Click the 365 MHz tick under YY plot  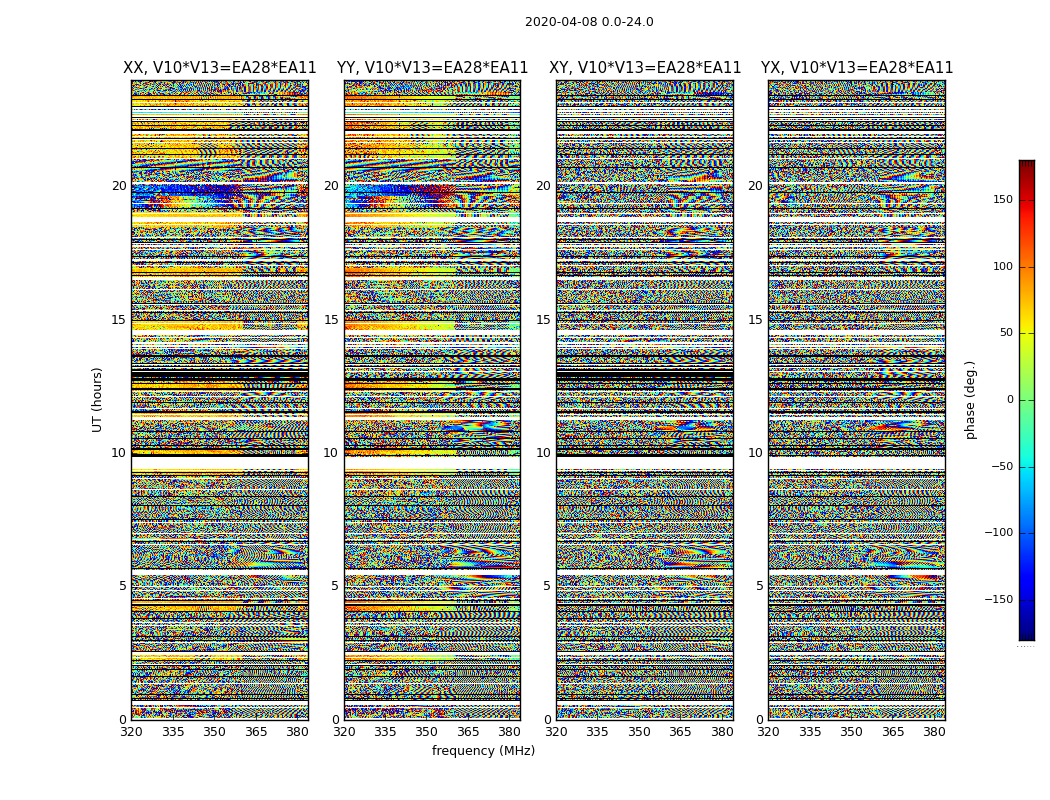click(x=468, y=732)
